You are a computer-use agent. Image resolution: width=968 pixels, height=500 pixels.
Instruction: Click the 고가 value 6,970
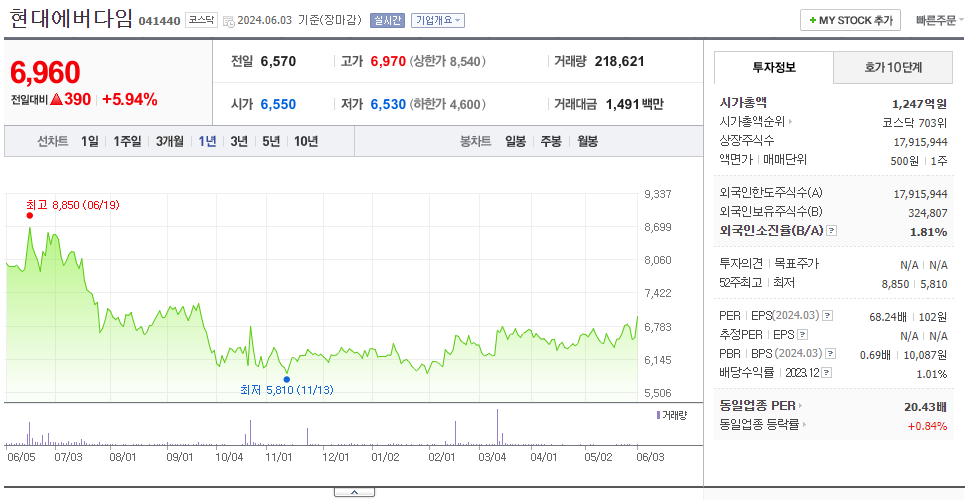pyautogui.click(x=388, y=61)
